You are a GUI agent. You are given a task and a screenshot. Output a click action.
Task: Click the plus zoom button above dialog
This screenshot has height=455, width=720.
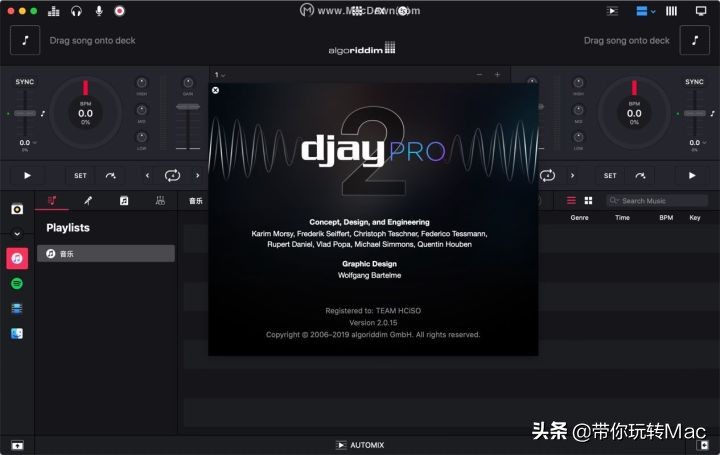(497, 74)
